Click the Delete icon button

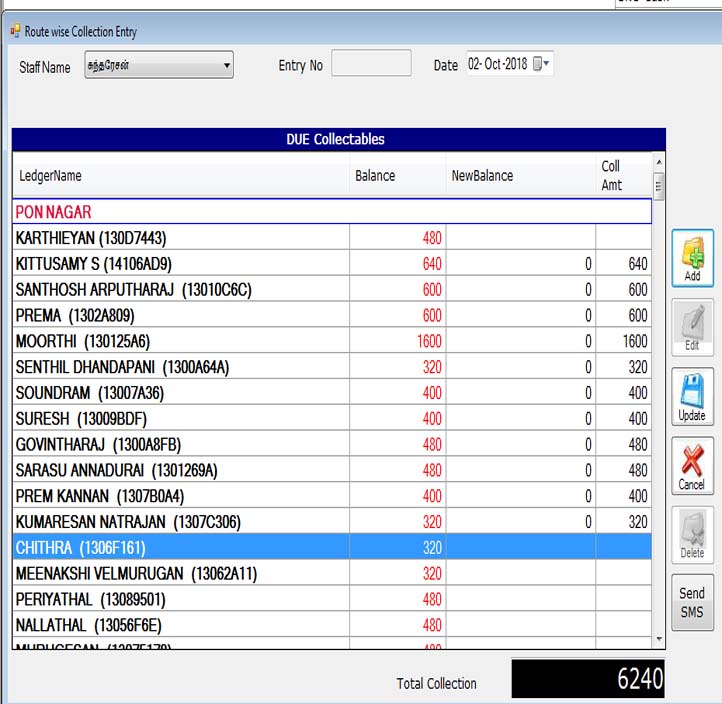pos(693,535)
